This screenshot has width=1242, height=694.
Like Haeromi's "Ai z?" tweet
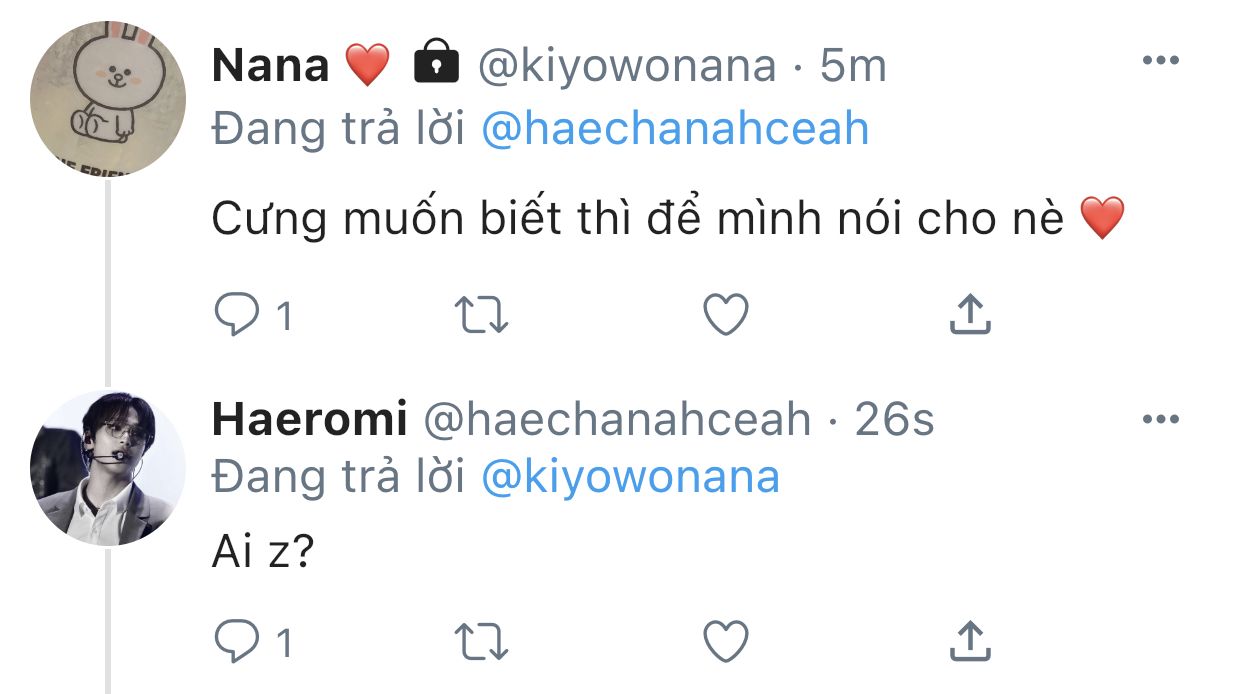pyautogui.click(x=726, y=641)
